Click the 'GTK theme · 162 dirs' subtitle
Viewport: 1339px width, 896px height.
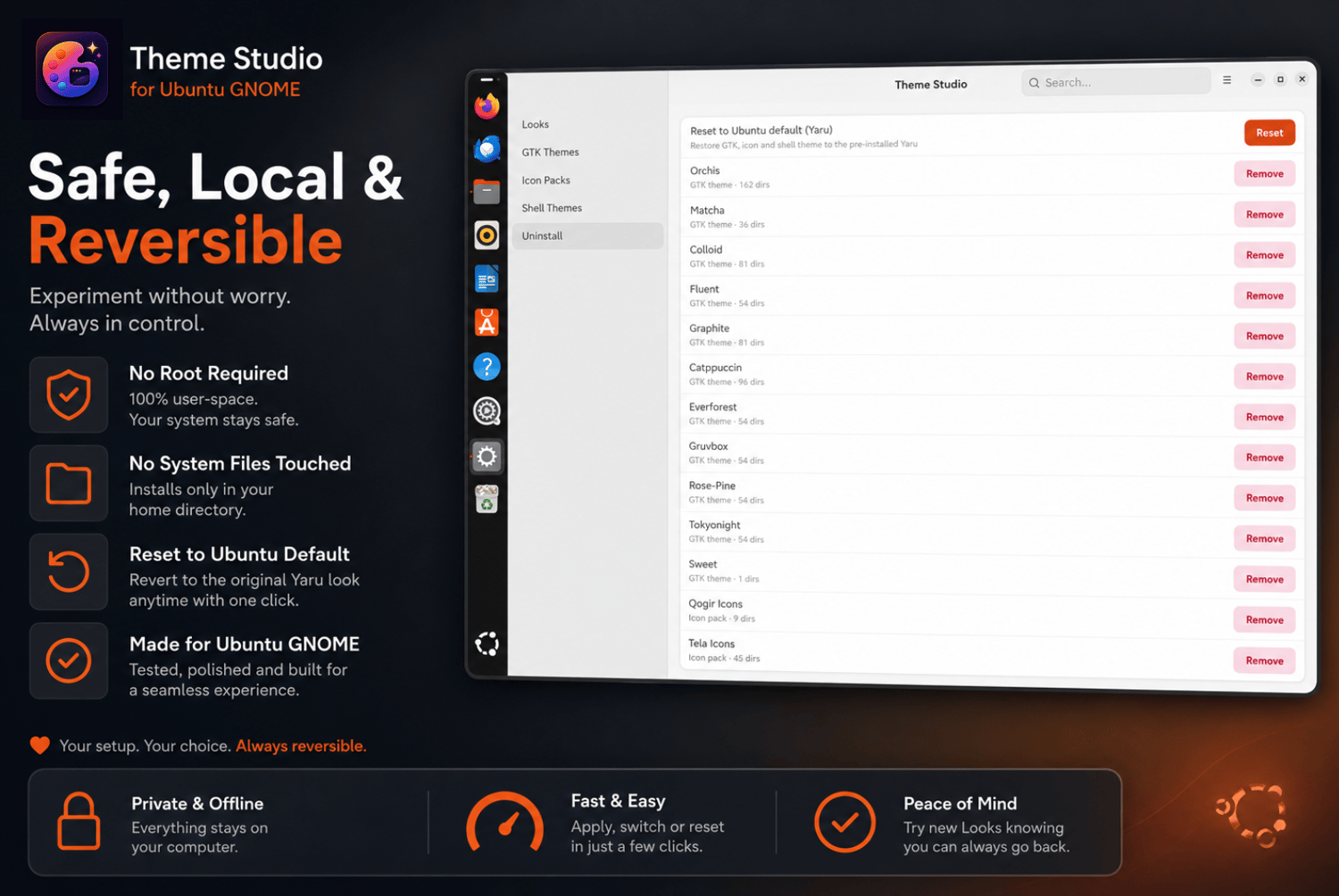(729, 185)
